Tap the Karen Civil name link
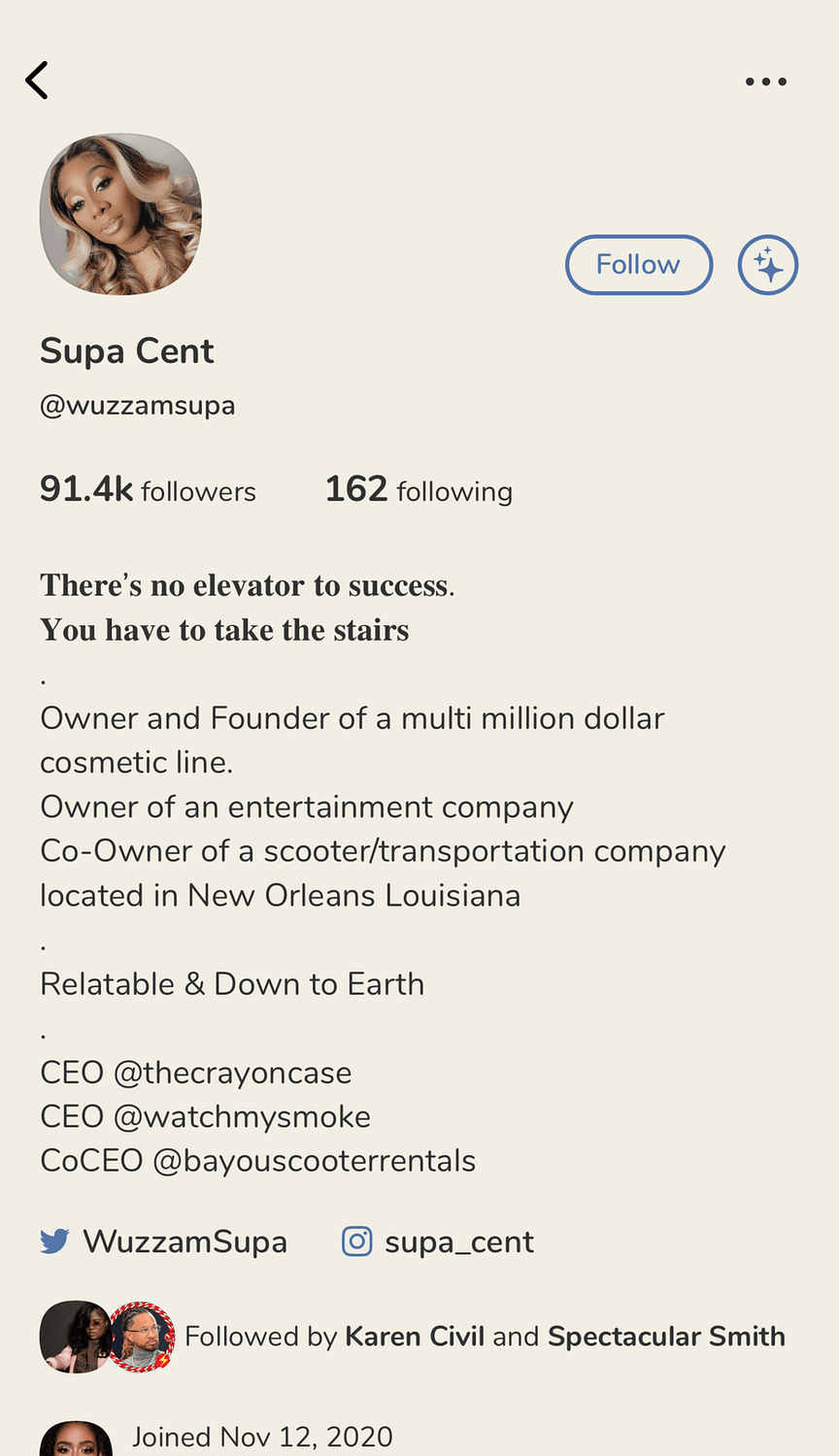This screenshot has width=839, height=1456. tap(415, 1337)
